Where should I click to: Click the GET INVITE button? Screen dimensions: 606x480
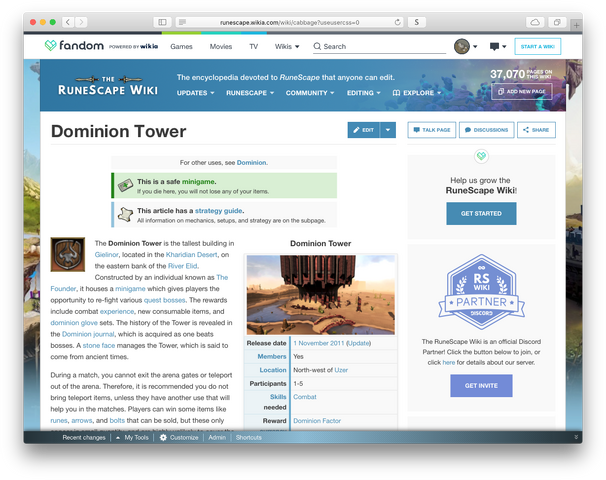click(481, 385)
